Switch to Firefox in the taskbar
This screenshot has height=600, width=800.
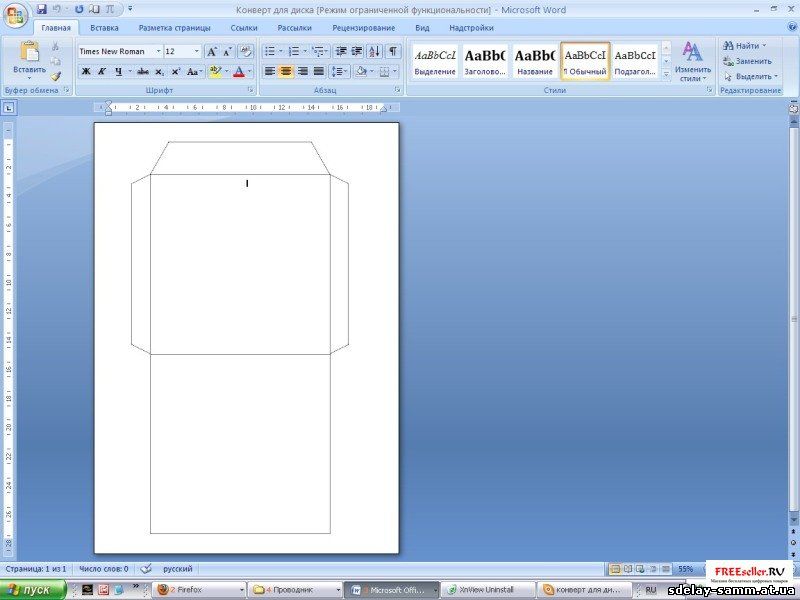click(200, 590)
